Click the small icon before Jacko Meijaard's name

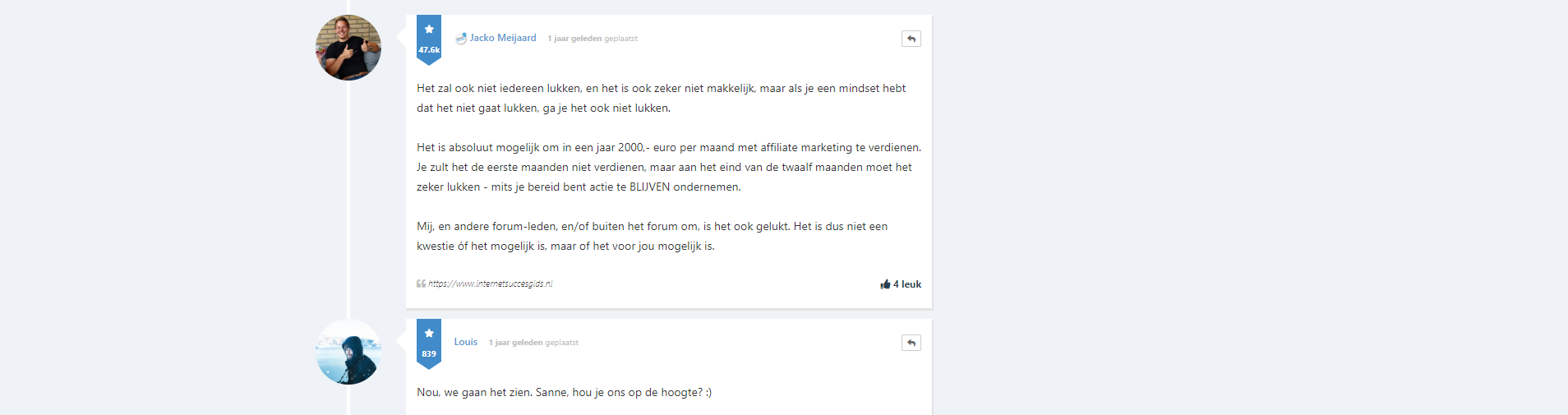(461, 38)
